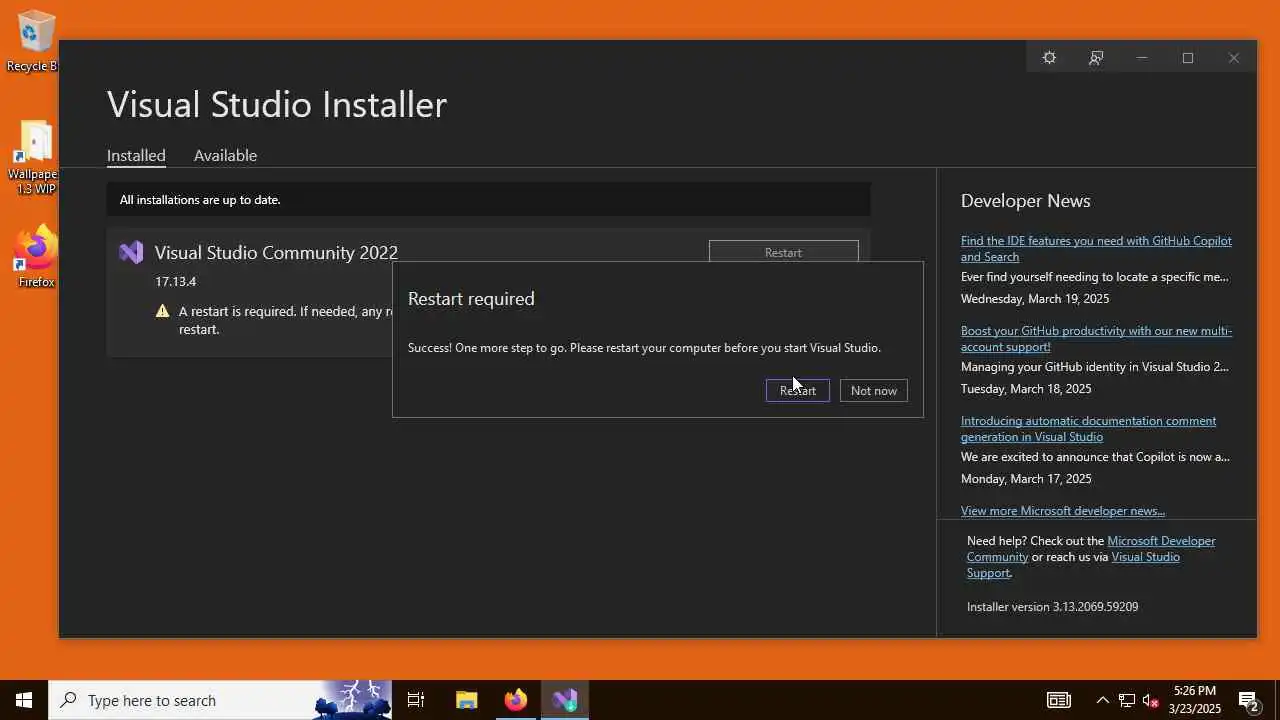Viewport: 1280px width, 720px height.
Task: Show hidden system tray icons
Action: 1102,700
